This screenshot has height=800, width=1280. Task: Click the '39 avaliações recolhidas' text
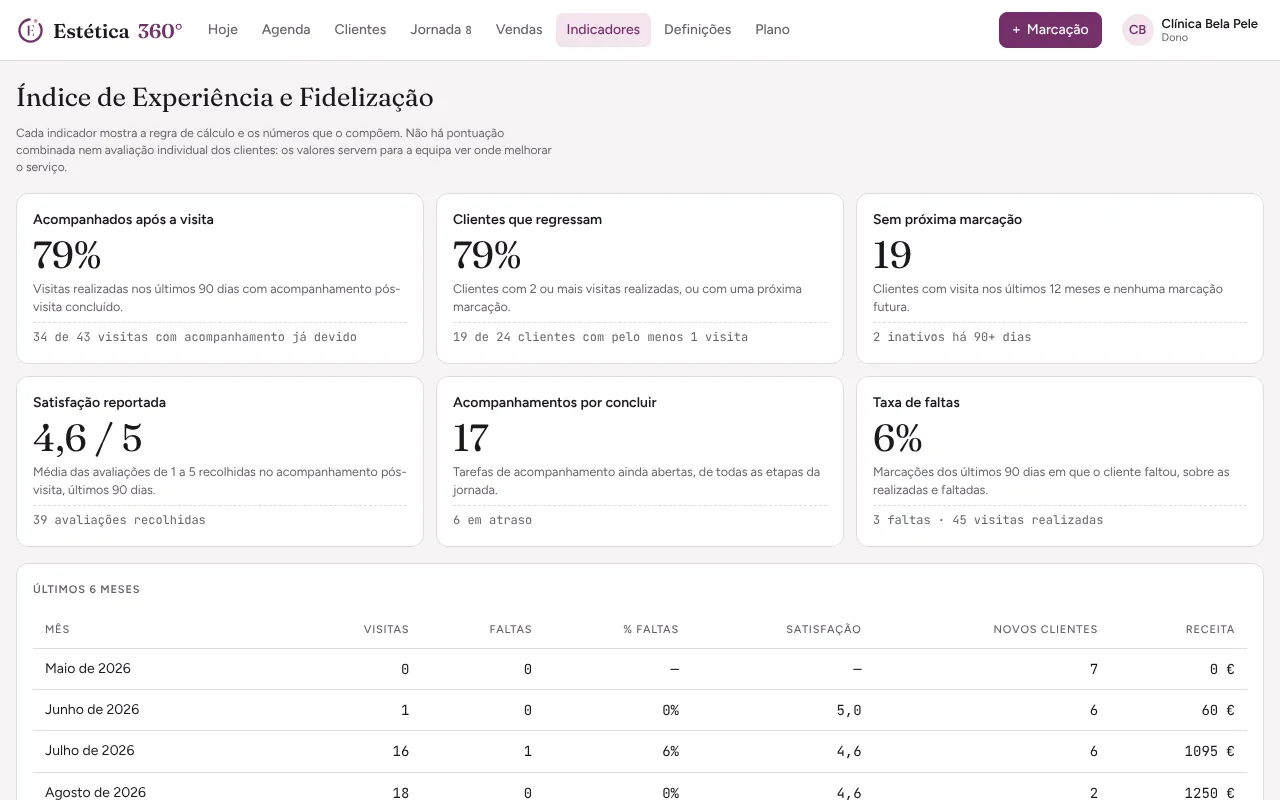[x=119, y=520]
